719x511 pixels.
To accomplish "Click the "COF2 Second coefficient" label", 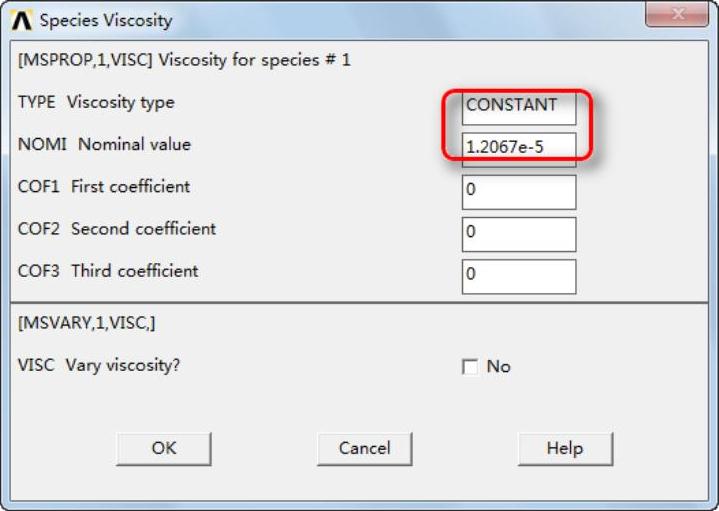I will [x=117, y=228].
